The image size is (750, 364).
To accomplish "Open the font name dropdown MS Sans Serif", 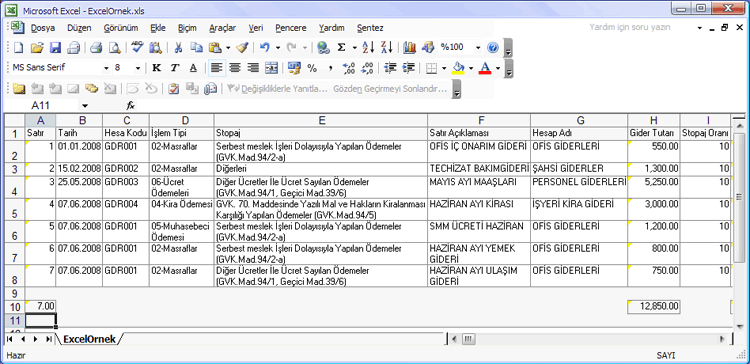I will (106, 68).
